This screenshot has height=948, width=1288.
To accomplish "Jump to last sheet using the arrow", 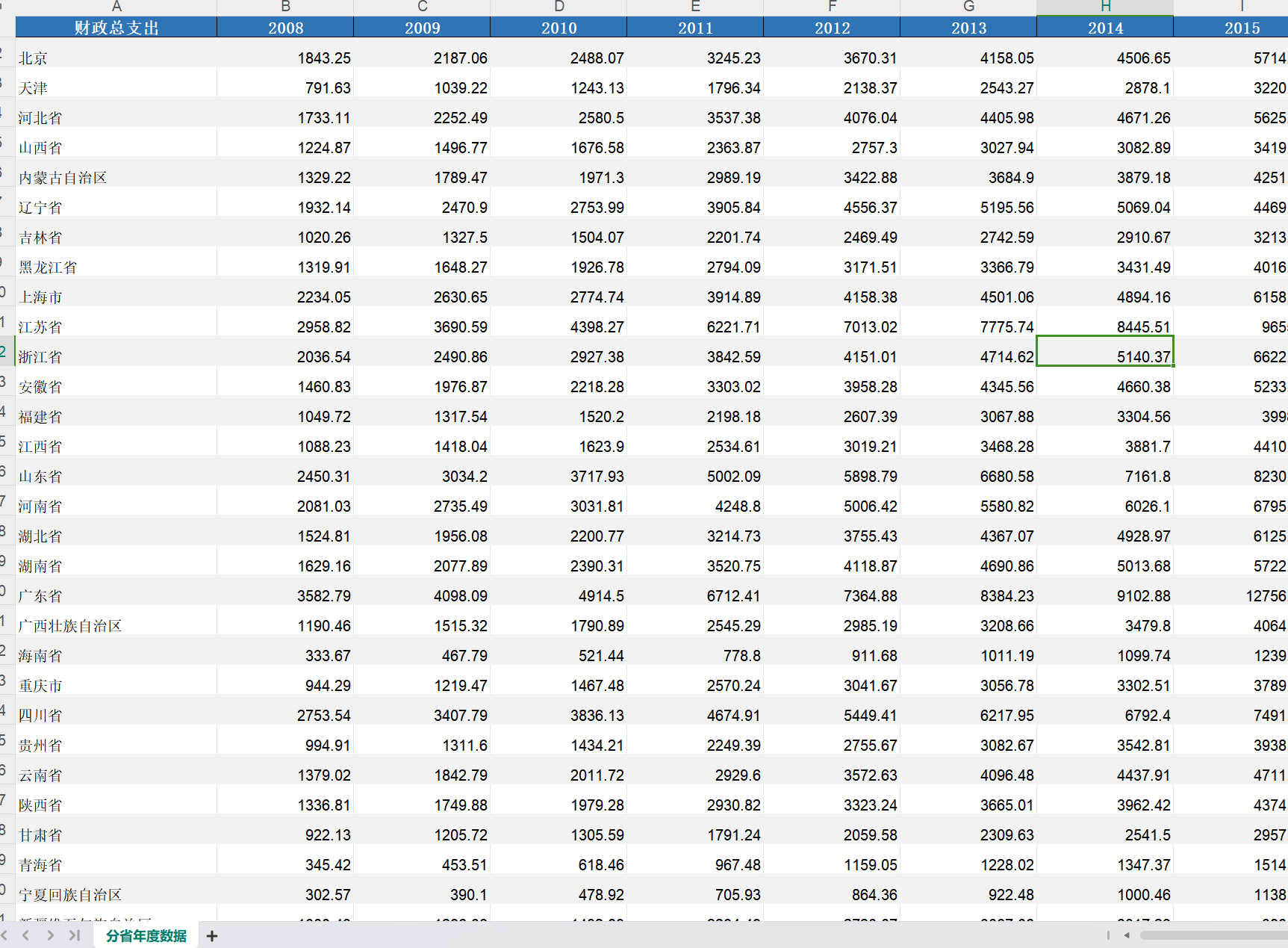I will [x=74, y=935].
